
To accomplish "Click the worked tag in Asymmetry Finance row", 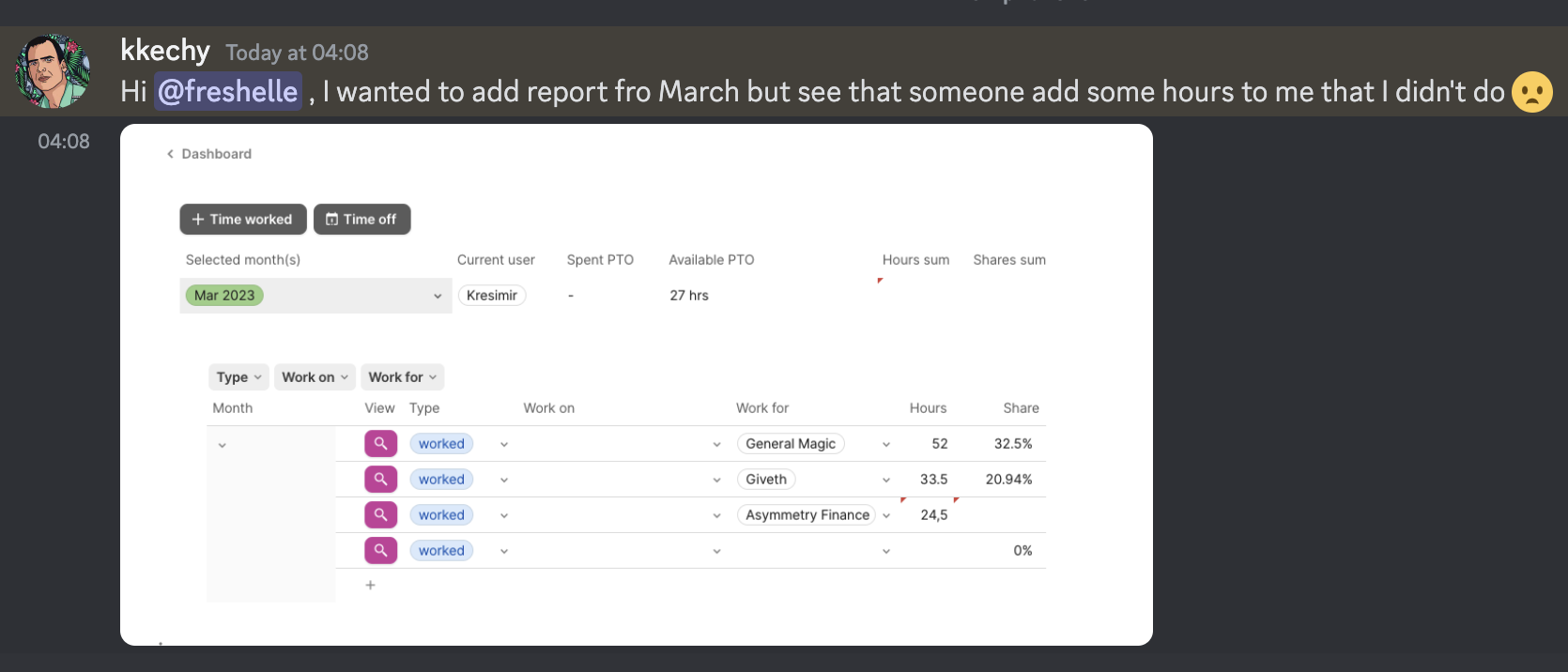I will [441, 515].
